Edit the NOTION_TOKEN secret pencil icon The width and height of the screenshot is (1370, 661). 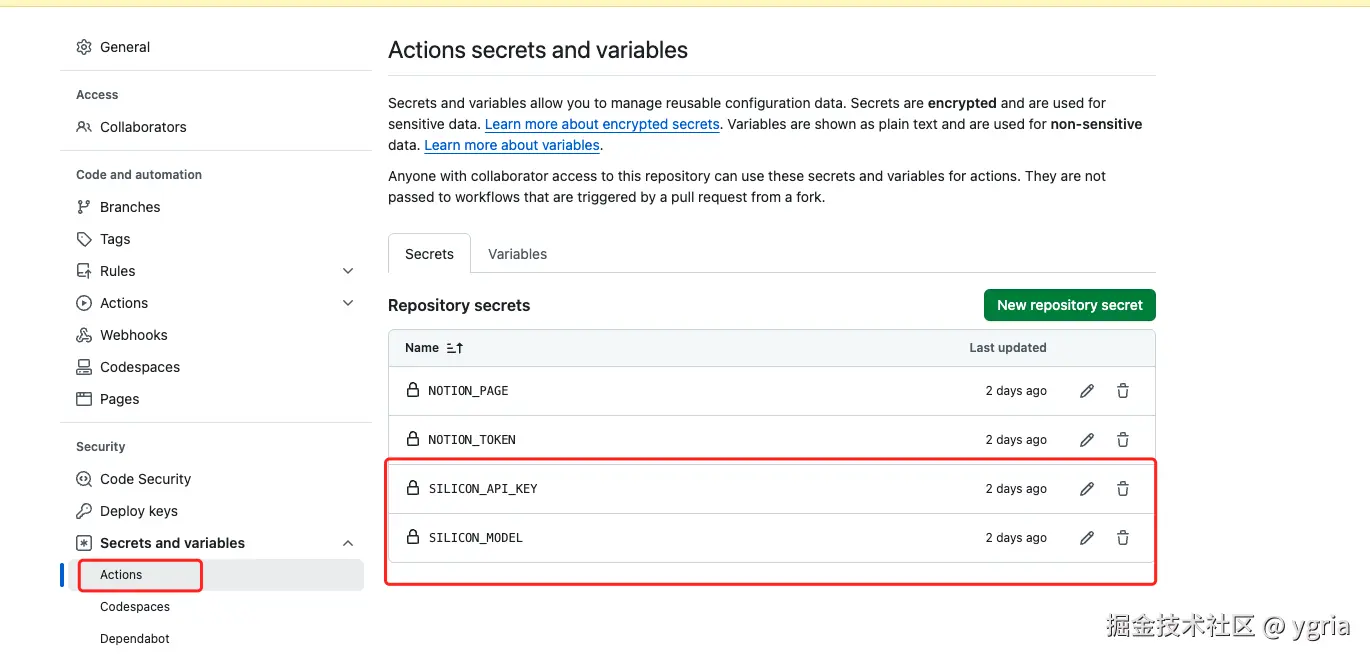[1087, 440]
